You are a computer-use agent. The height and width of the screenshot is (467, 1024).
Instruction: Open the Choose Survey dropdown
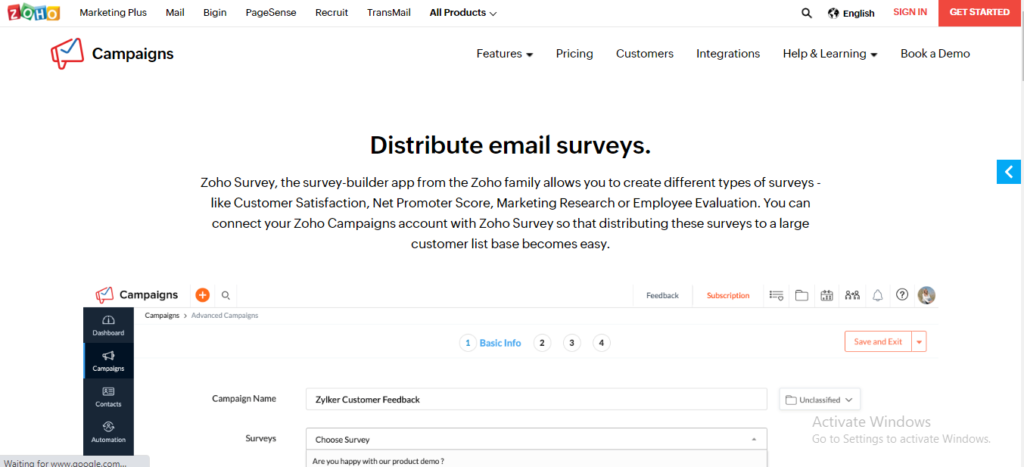pyautogui.click(x=536, y=440)
